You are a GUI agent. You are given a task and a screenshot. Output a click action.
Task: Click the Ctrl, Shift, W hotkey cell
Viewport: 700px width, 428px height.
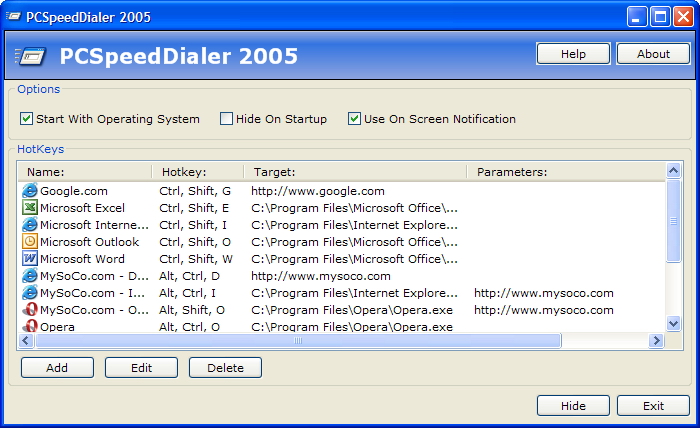point(196,259)
